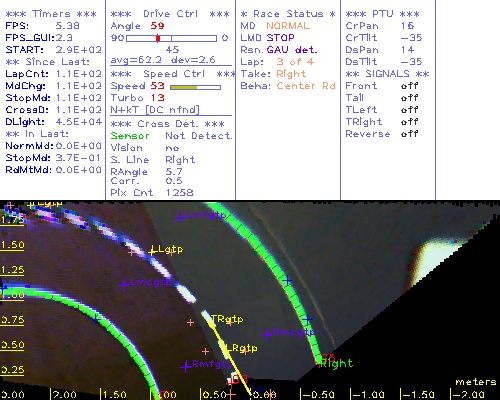Click the Tail signal off status
The height and width of the screenshot is (400, 500).
click(409, 98)
